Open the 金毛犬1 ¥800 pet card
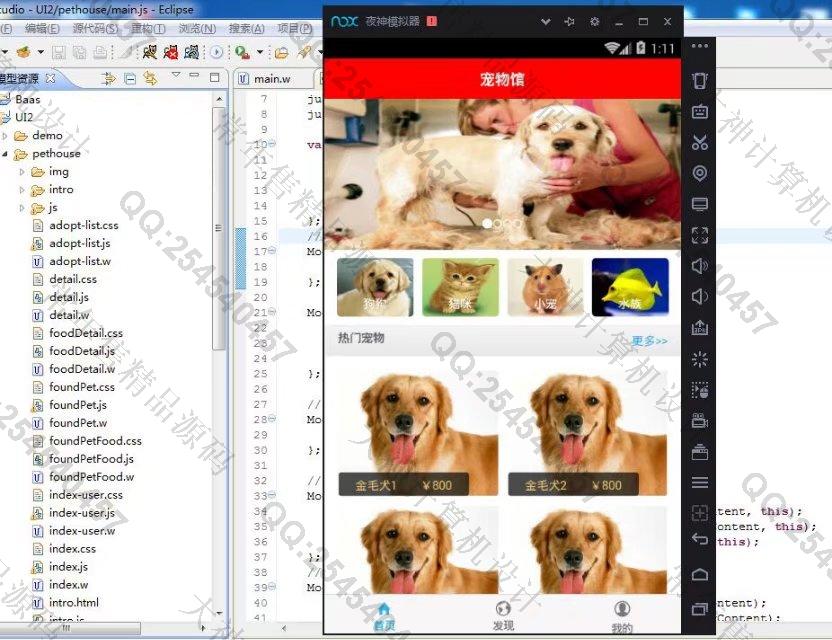Screen dimensions: 832x640 [418, 434]
